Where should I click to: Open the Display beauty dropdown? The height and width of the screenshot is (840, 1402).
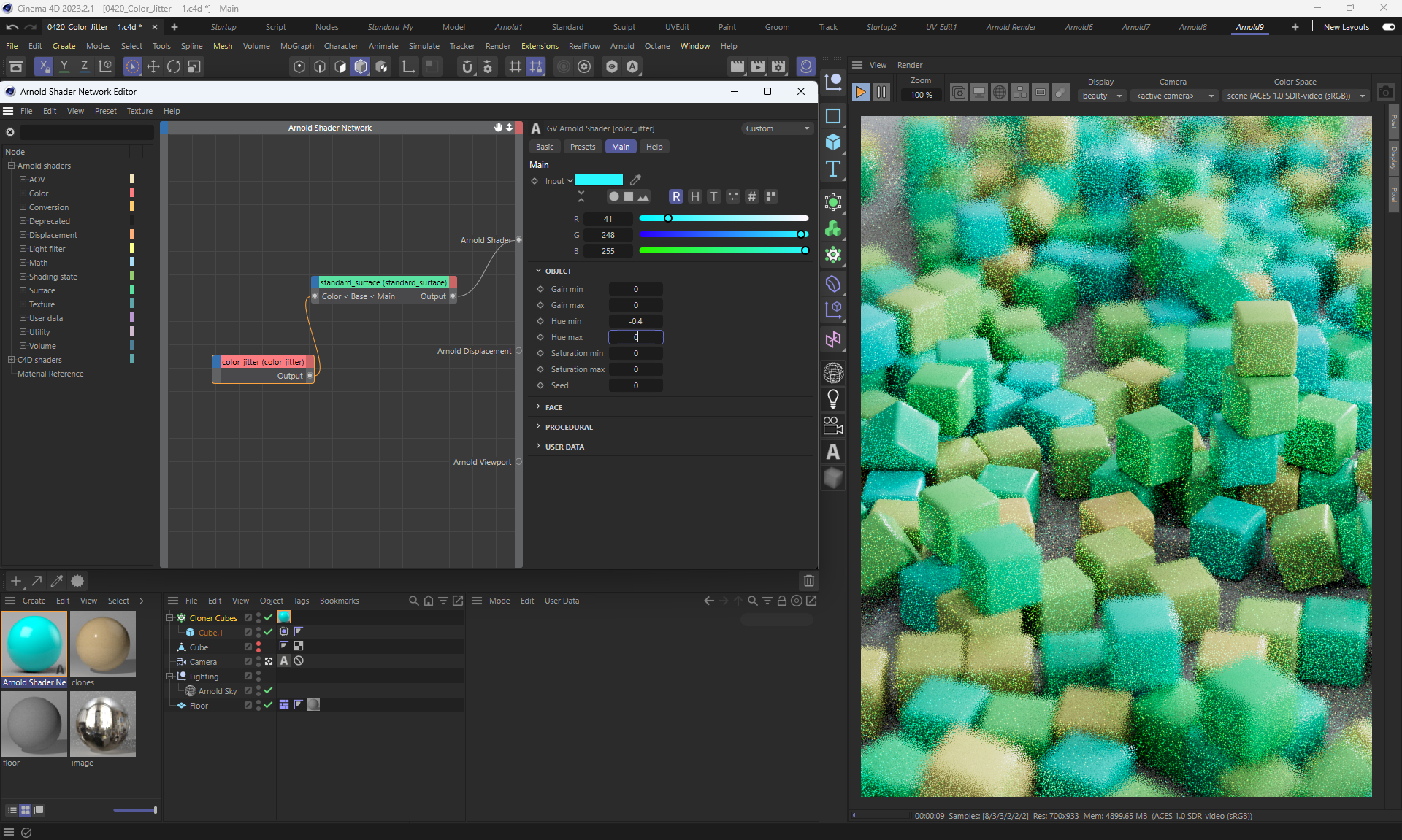click(1102, 96)
